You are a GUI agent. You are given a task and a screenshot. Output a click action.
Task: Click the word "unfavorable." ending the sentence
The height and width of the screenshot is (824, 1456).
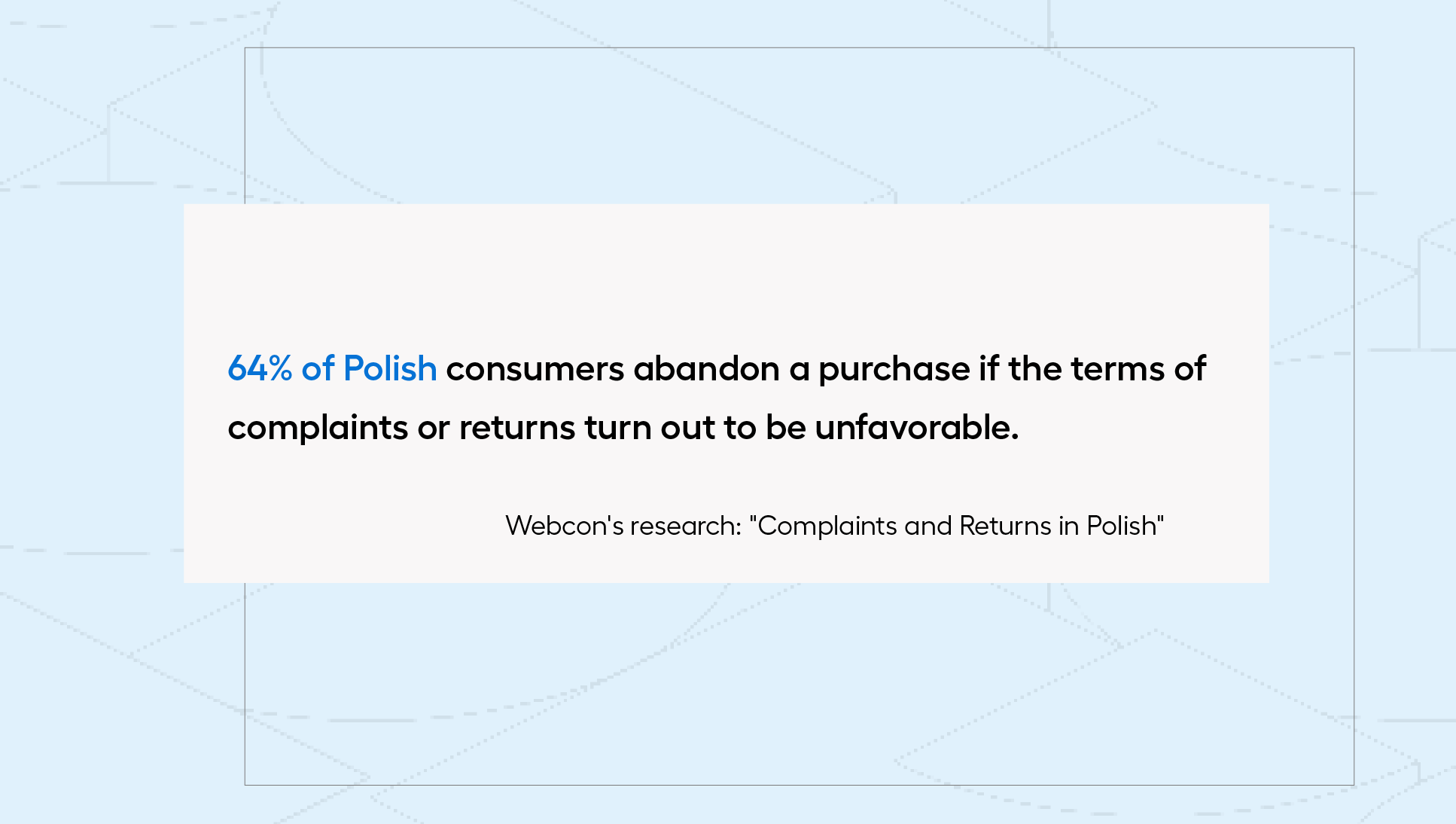click(916, 427)
